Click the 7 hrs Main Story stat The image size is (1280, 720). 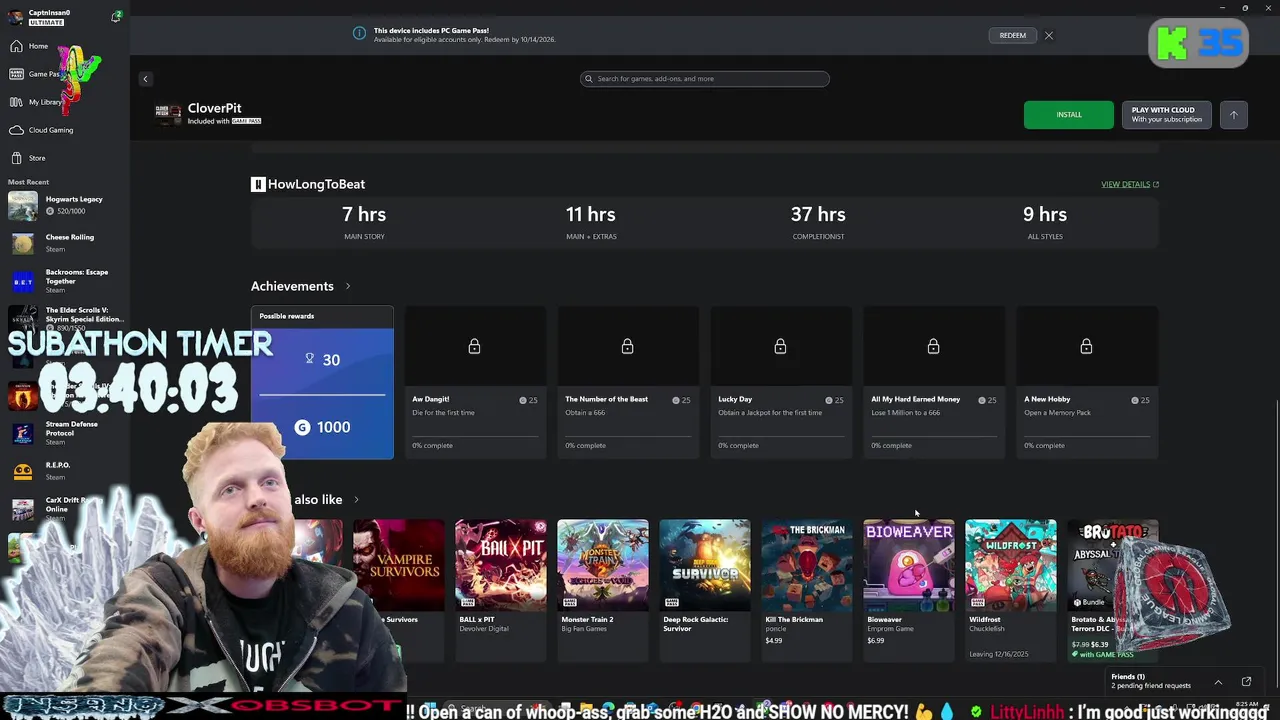click(x=363, y=222)
